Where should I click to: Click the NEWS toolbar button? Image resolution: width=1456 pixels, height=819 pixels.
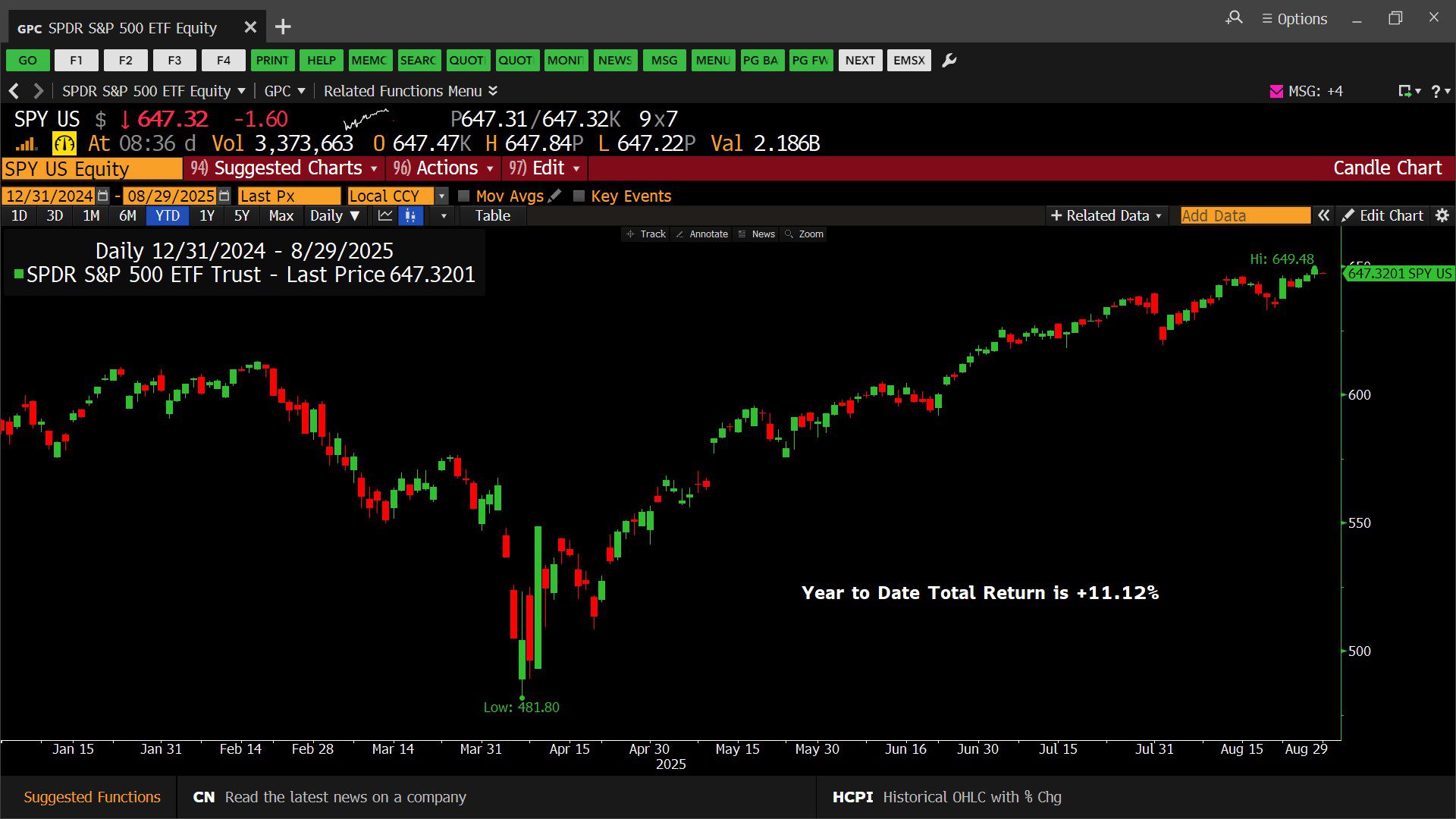pyautogui.click(x=615, y=61)
